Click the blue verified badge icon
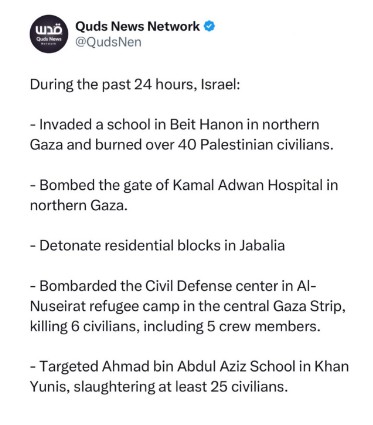Image resolution: width=373 pixels, height=425 pixels. click(210, 26)
